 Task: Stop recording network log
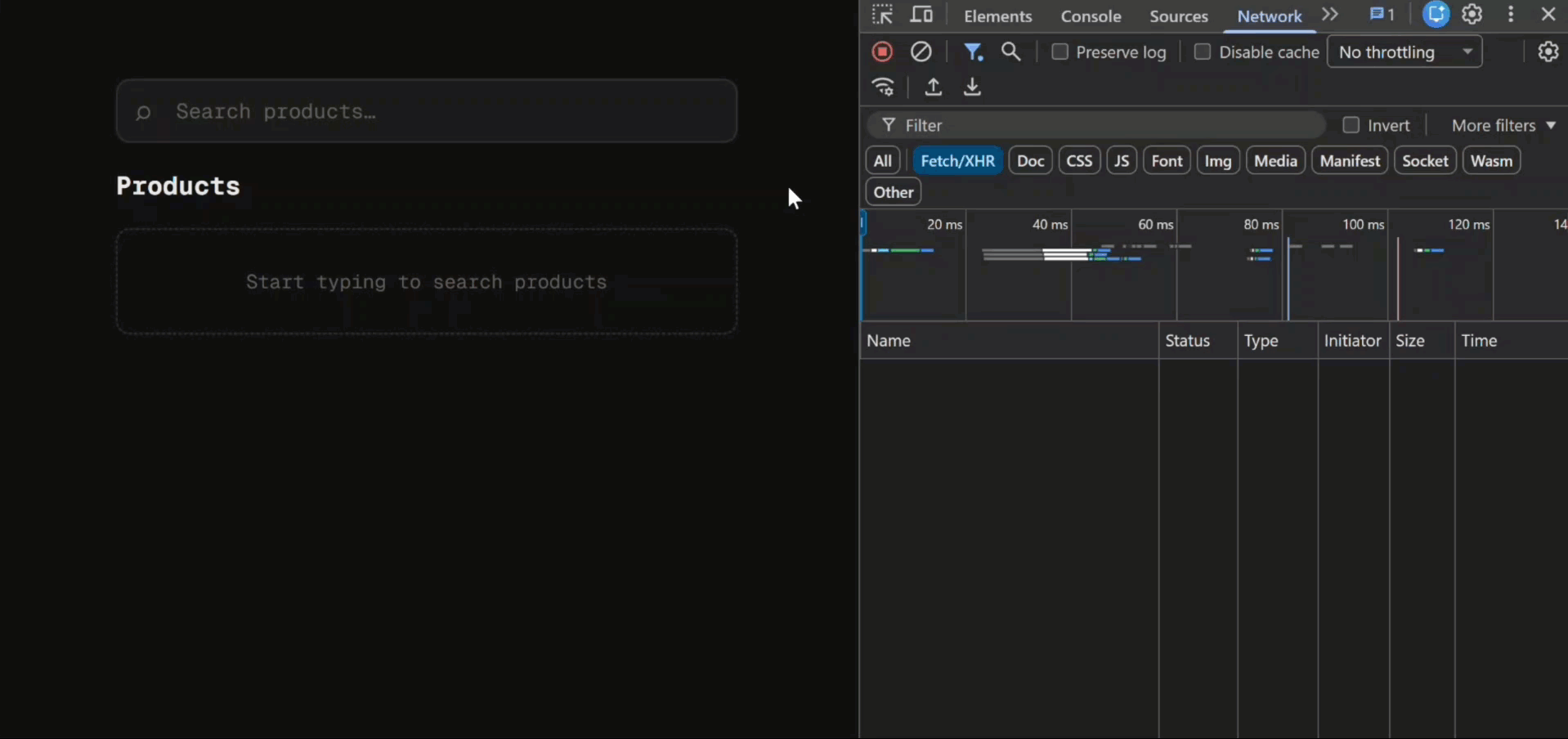coord(882,52)
